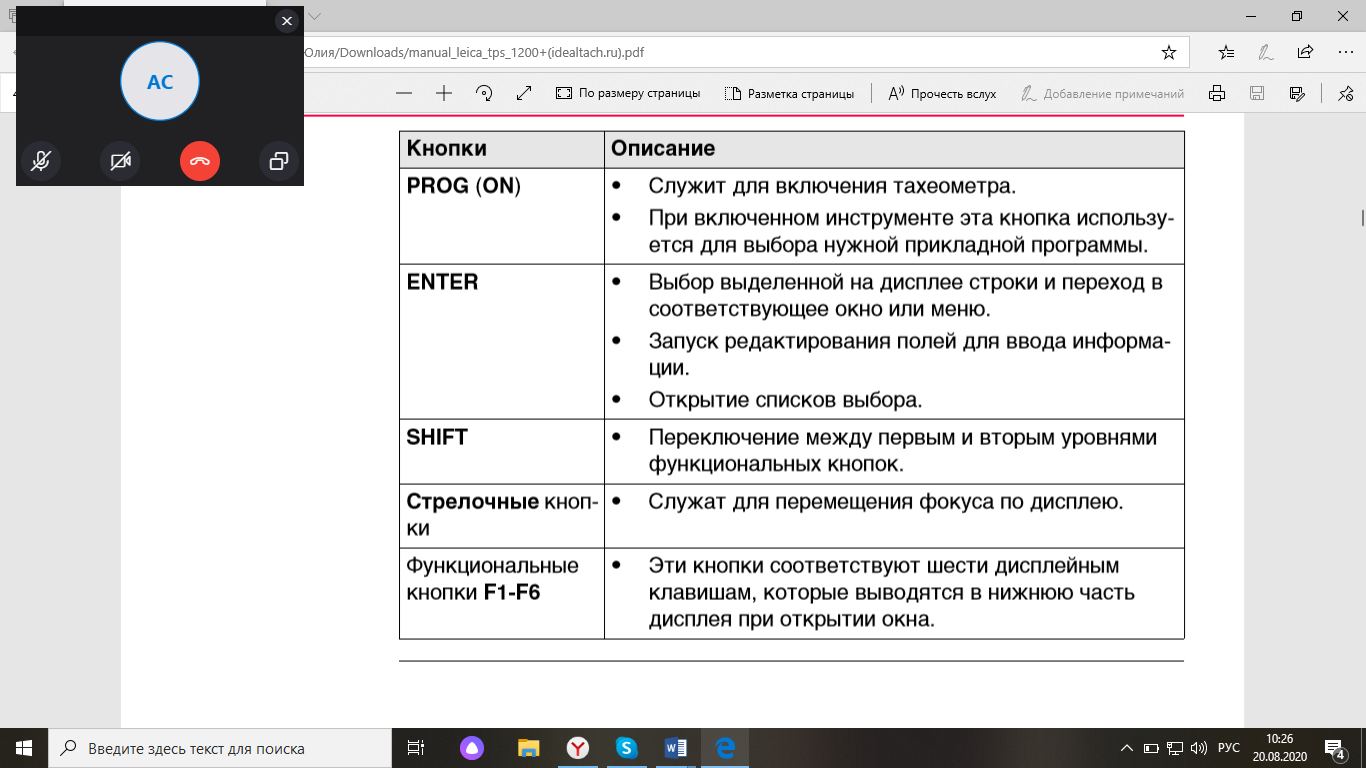Open File Explorer from the taskbar
Screen dimensions: 1366x768
pos(528,748)
